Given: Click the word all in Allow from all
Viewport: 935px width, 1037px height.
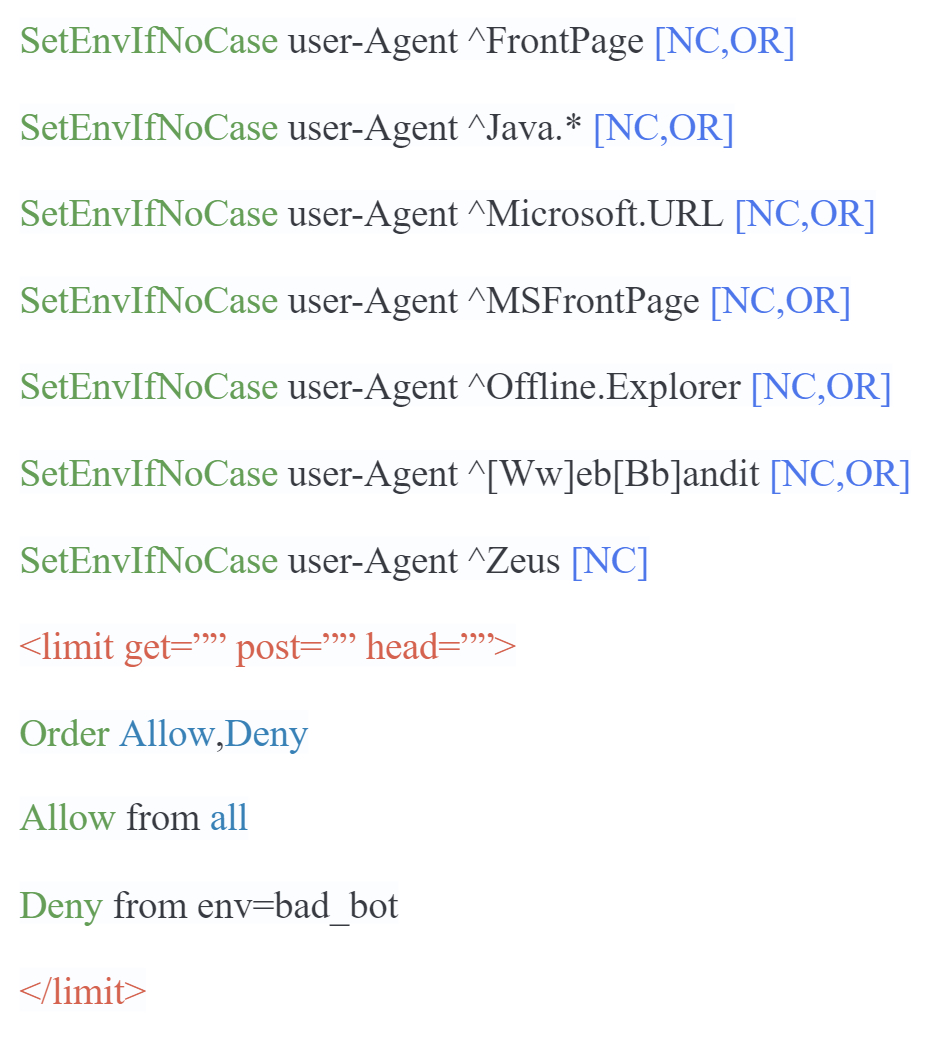Looking at the screenshot, I should coord(228,818).
